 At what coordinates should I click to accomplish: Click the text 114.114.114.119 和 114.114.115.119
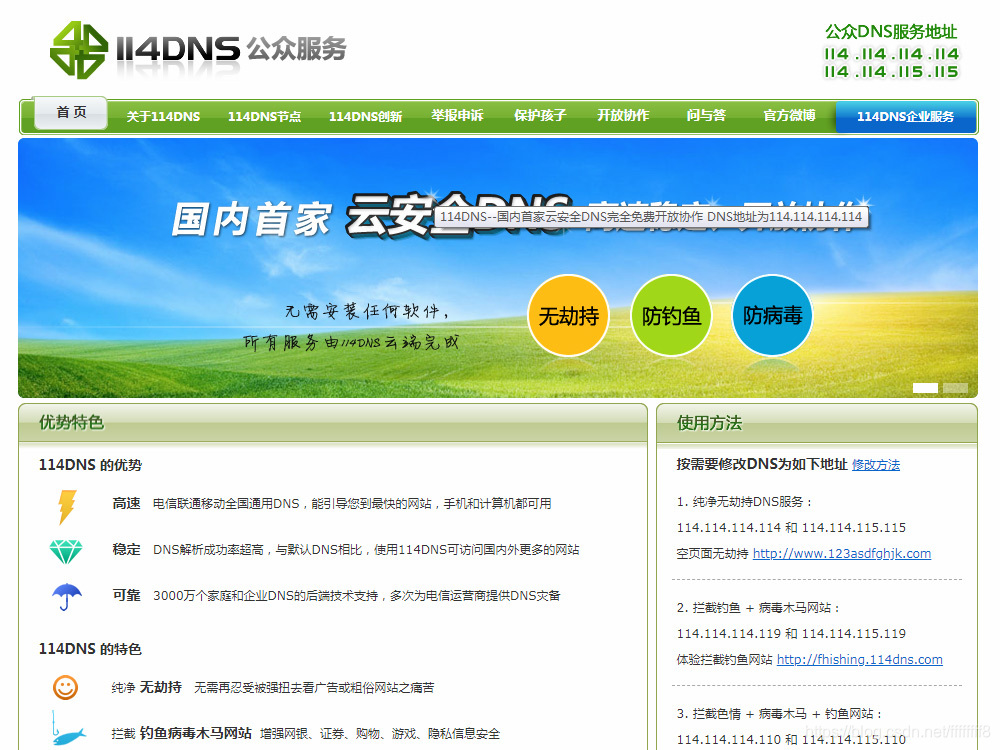coord(791,633)
